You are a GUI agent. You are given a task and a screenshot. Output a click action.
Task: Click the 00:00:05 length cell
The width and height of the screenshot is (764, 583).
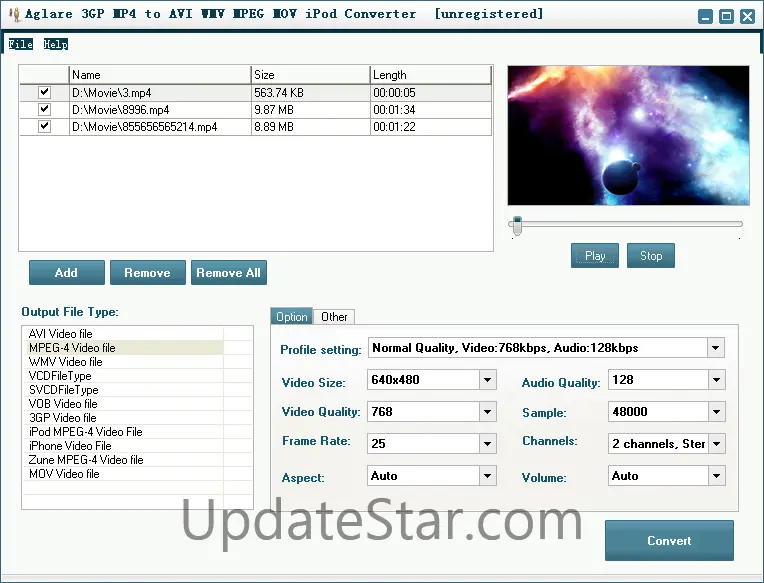[x=431, y=93]
